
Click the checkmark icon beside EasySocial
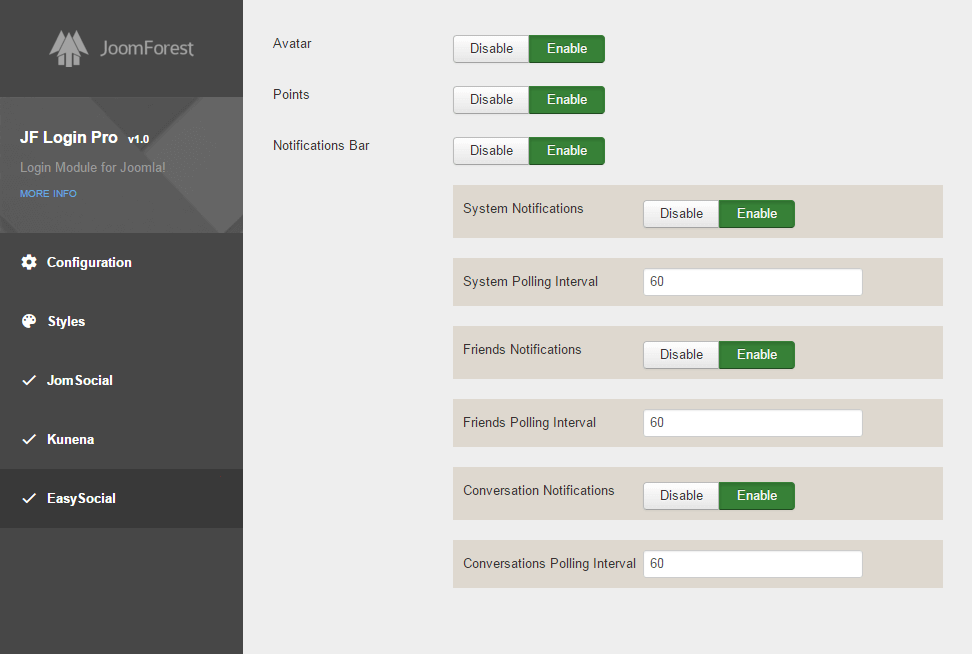[29, 498]
